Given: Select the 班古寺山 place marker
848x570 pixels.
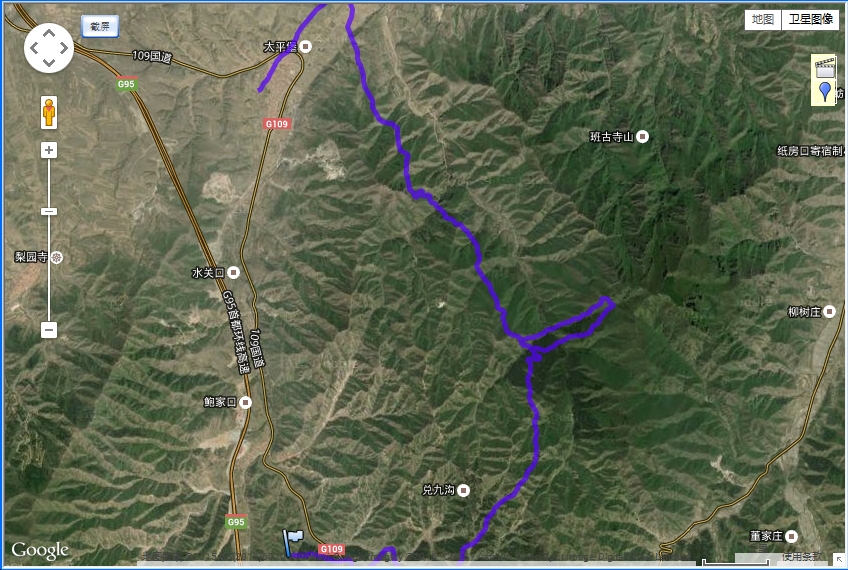Looking at the screenshot, I should [x=642, y=136].
